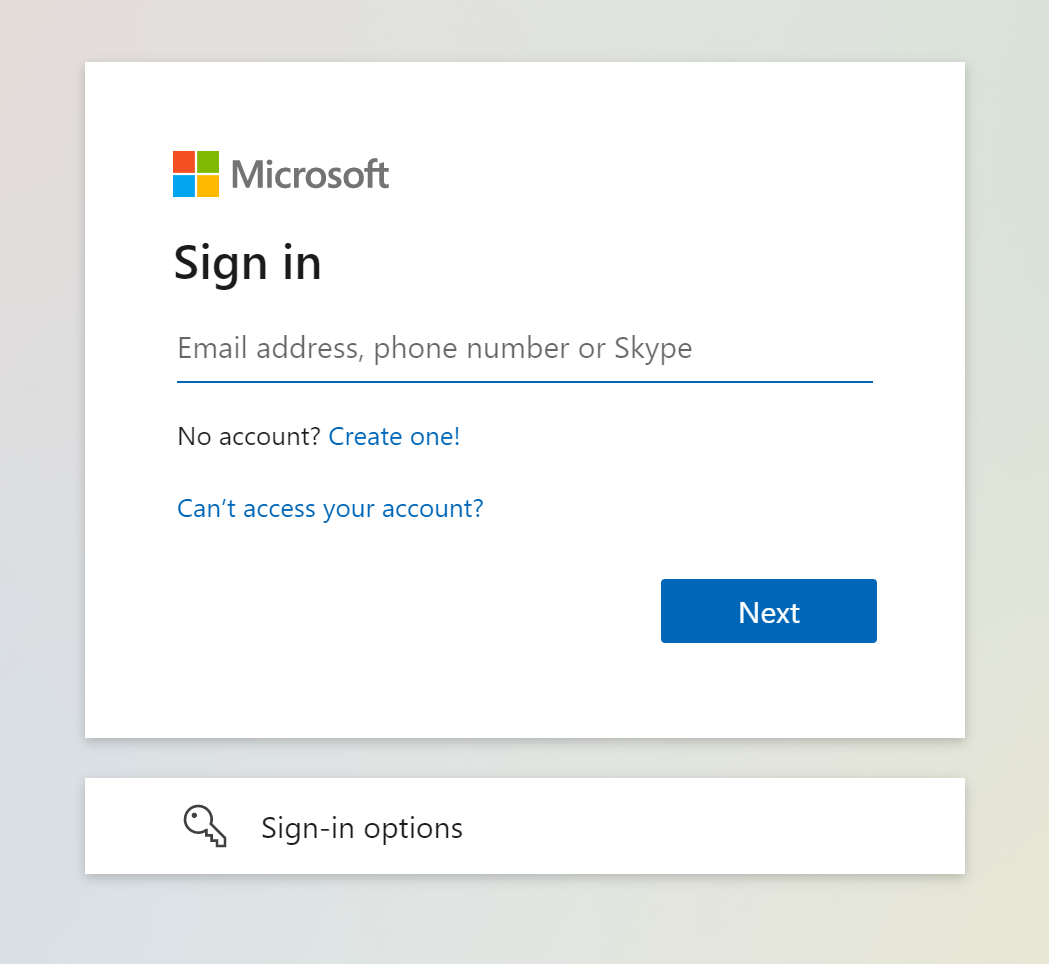Click the red square in Microsoft logo

[x=184, y=162]
